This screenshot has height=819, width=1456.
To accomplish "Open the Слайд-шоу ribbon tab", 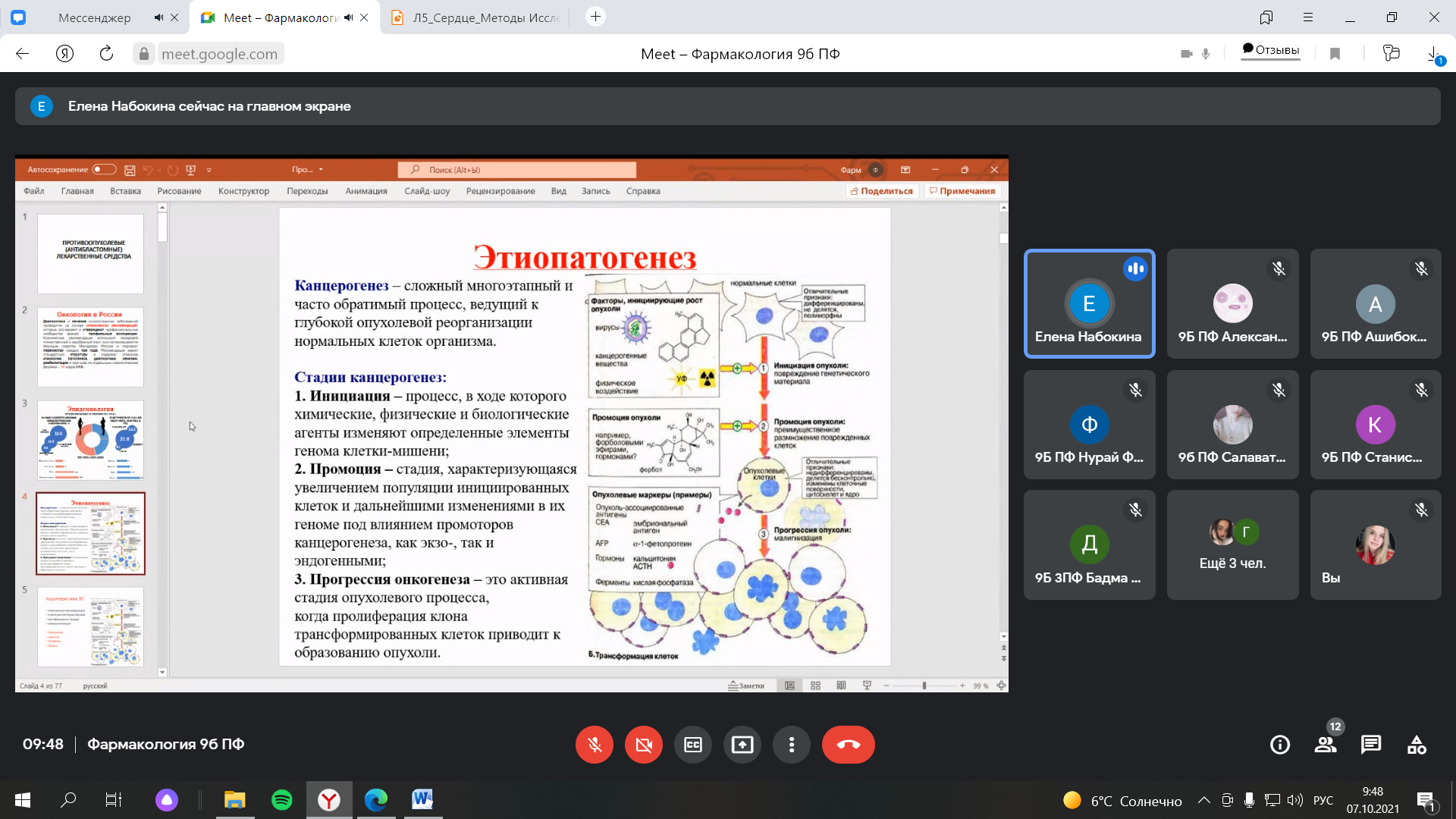I will tap(427, 191).
